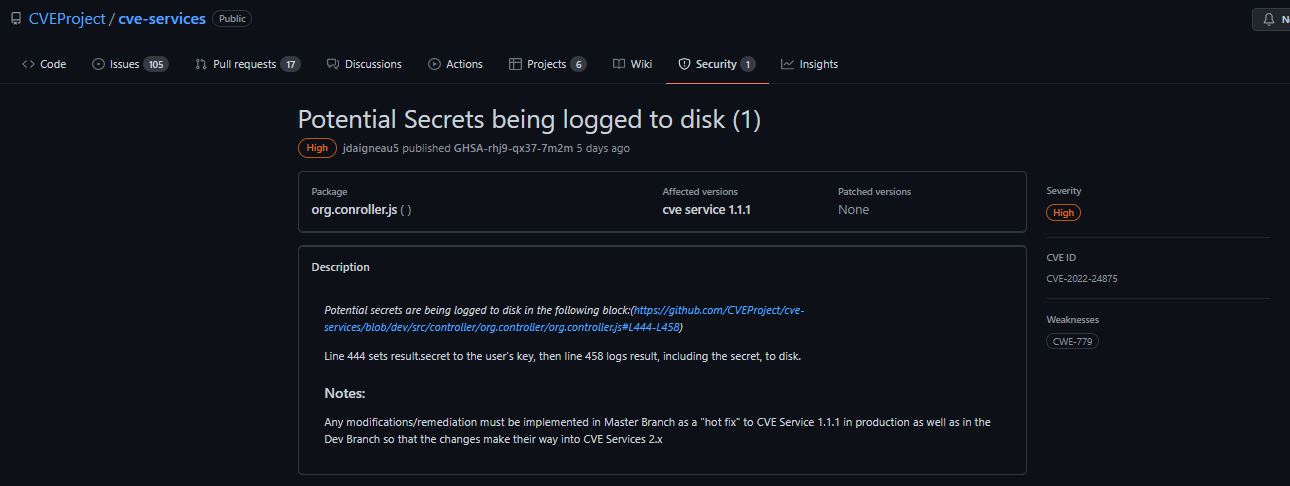Click the CWE-779 weakness tag
This screenshot has width=1290, height=486.
(1073, 341)
